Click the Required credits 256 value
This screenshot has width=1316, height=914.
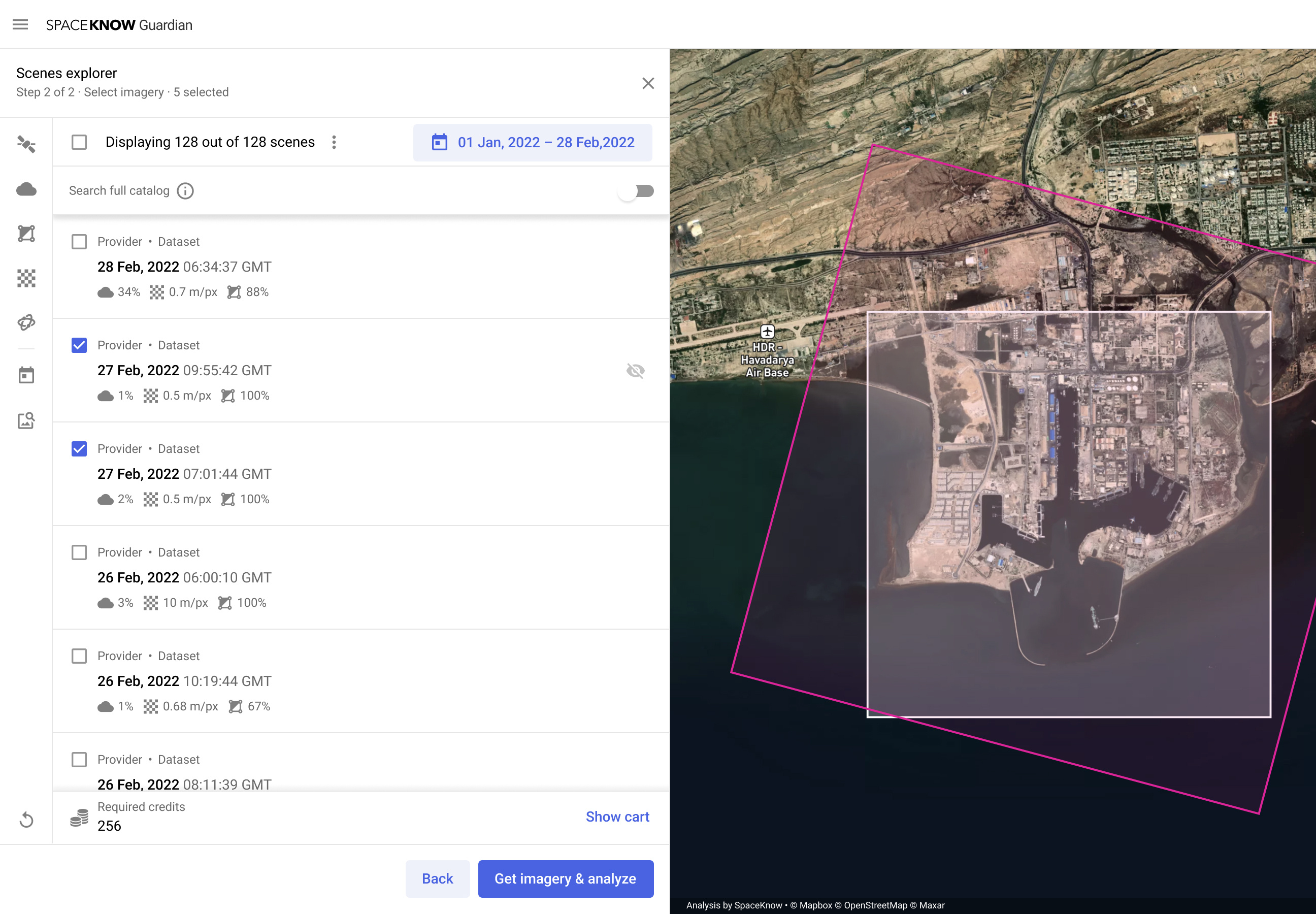109,826
